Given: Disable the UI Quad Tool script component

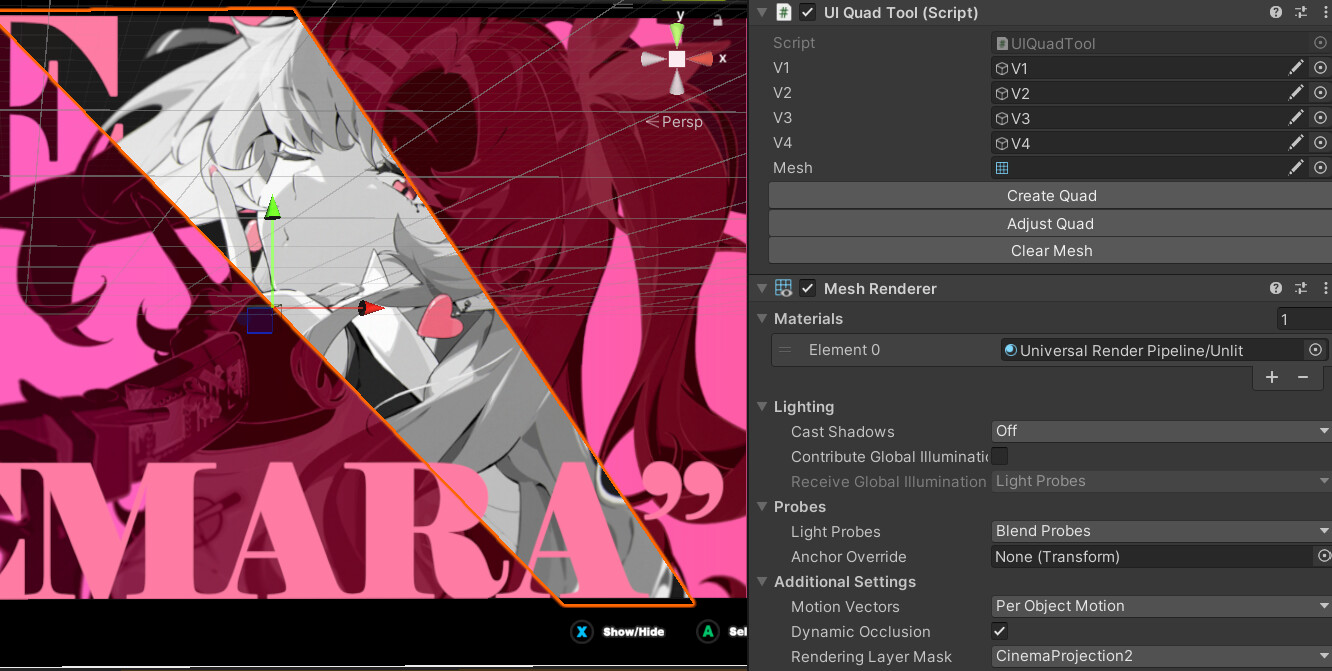Looking at the screenshot, I should 808,12.
